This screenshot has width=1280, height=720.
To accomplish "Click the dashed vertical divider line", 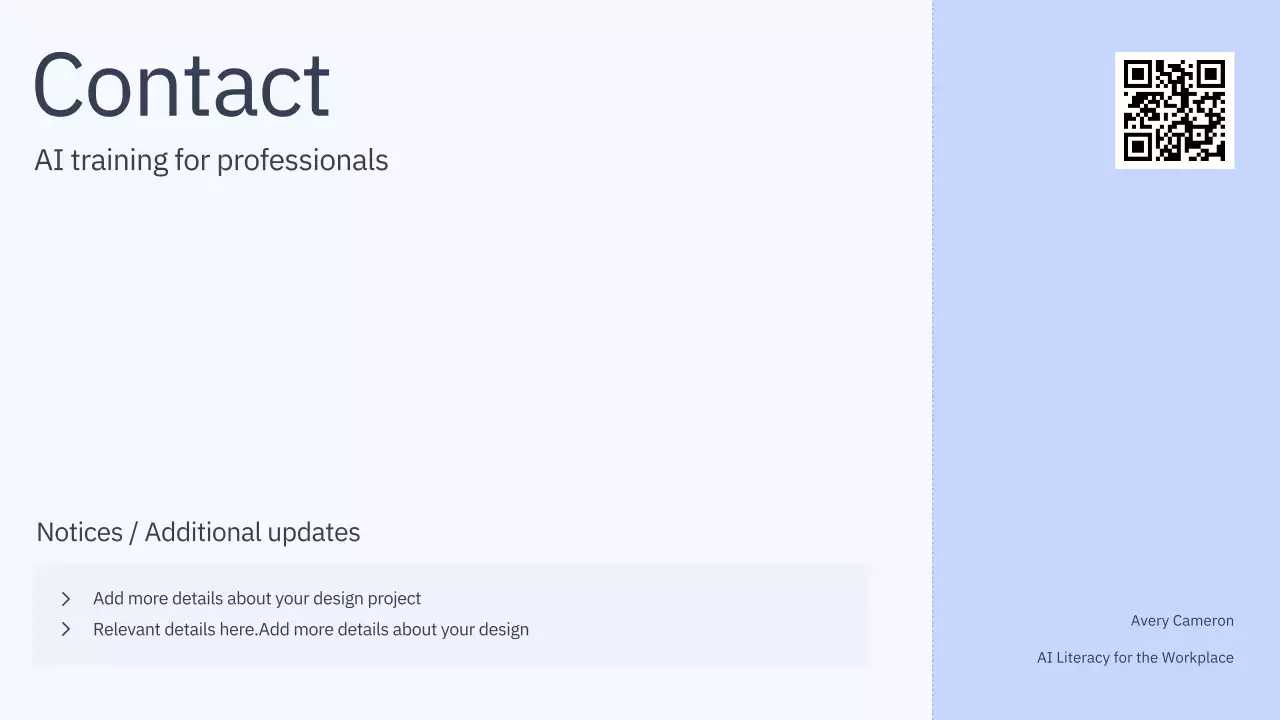I will [x=933, y=360].
